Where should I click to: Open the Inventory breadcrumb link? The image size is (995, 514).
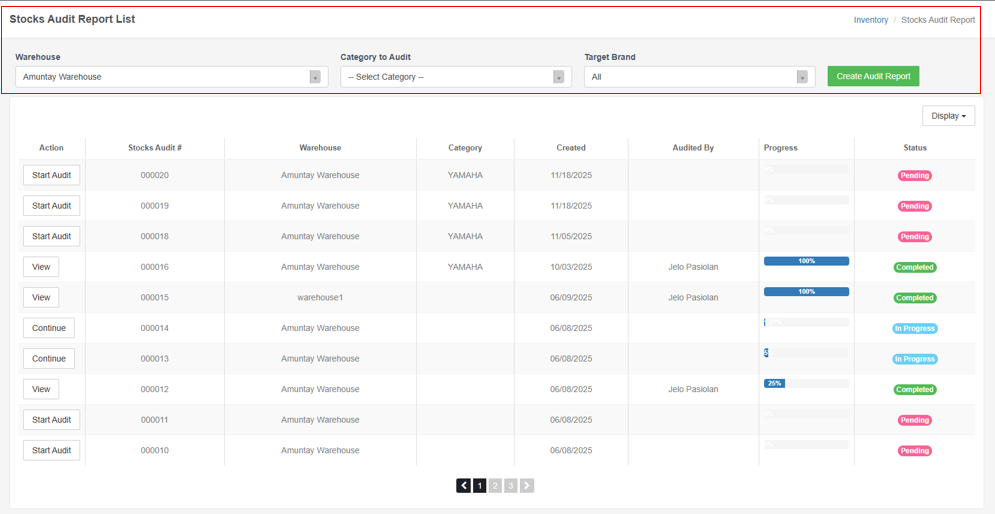pyautogui.click(x=870, y=20)
